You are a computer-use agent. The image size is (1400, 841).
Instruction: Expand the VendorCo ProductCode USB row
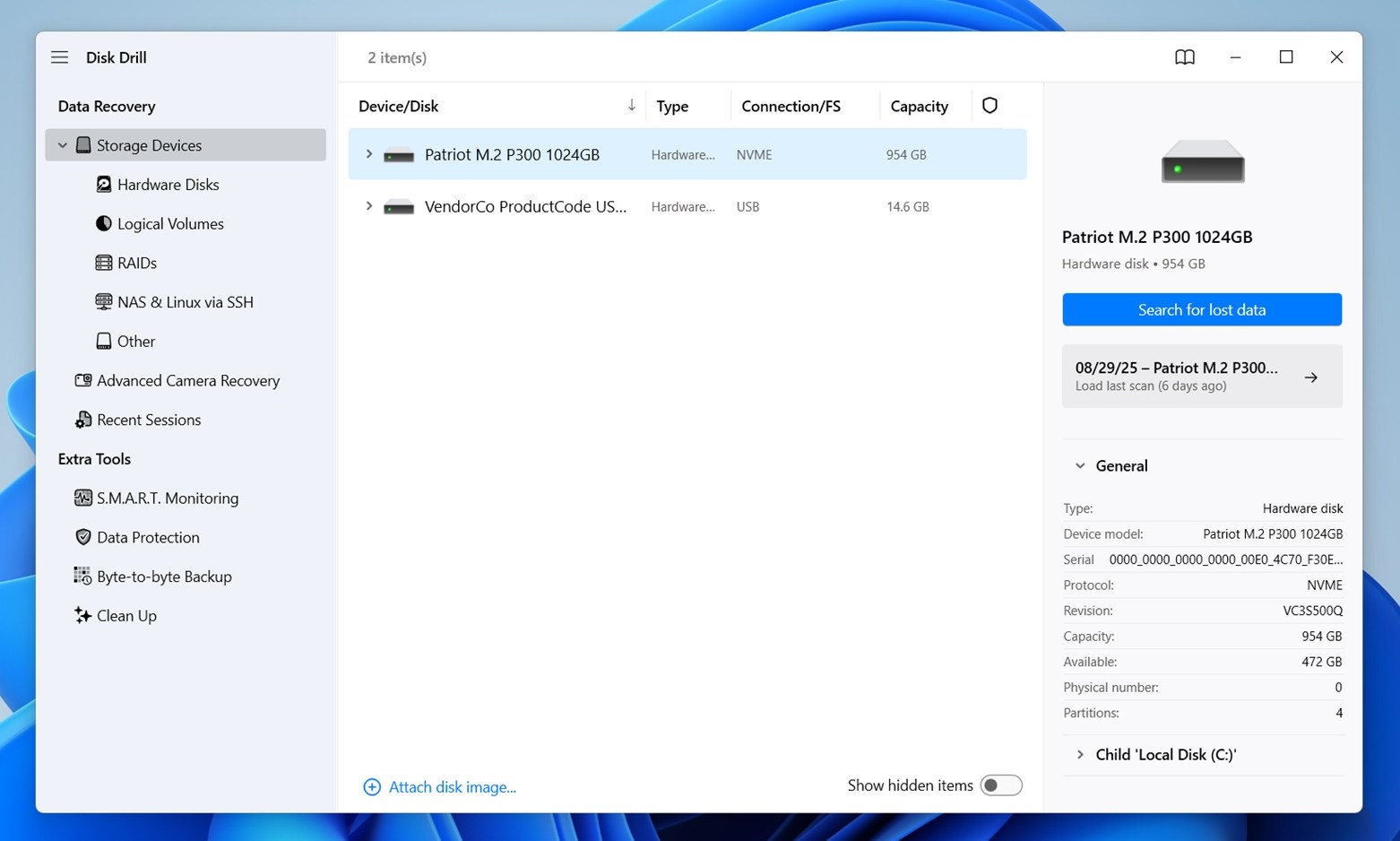[368, 206]
